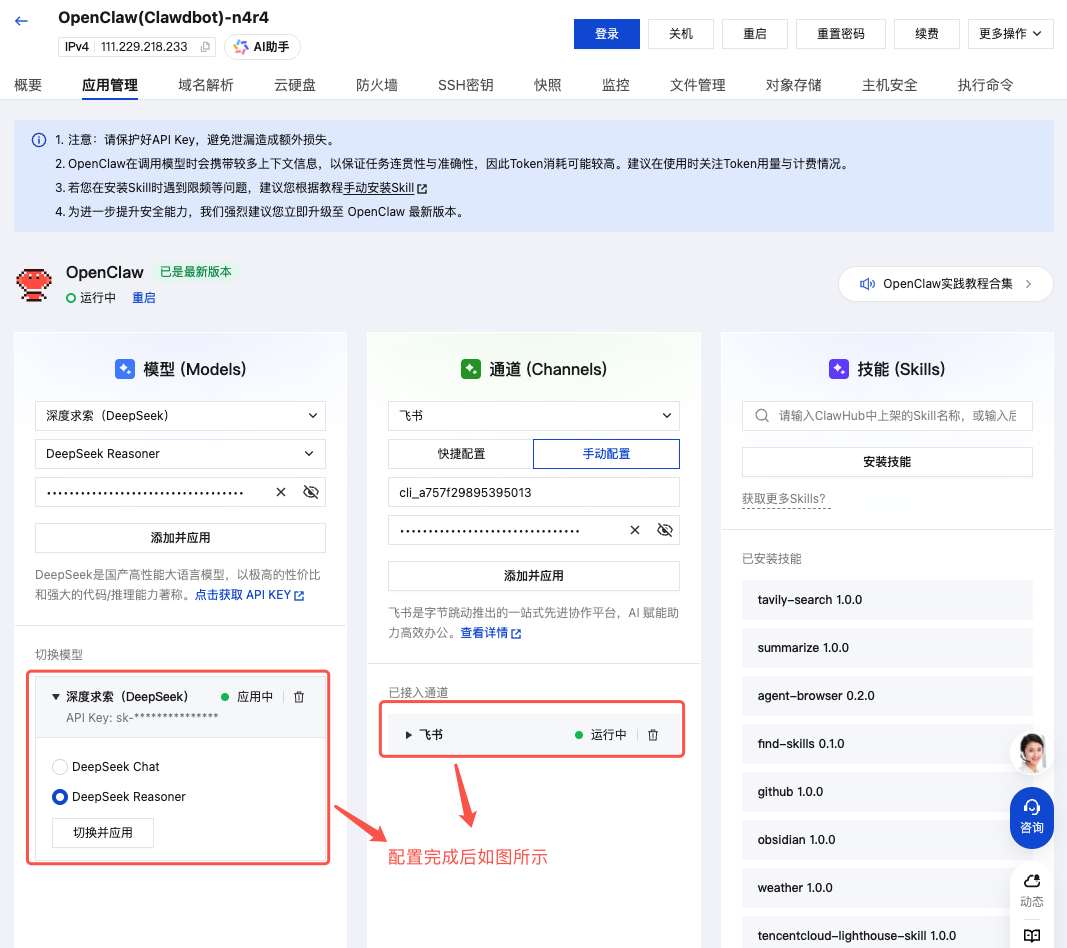The width and height of the screenshot is (1067, 948).
Task: Clear the model API key field
Action: (281, 492)
